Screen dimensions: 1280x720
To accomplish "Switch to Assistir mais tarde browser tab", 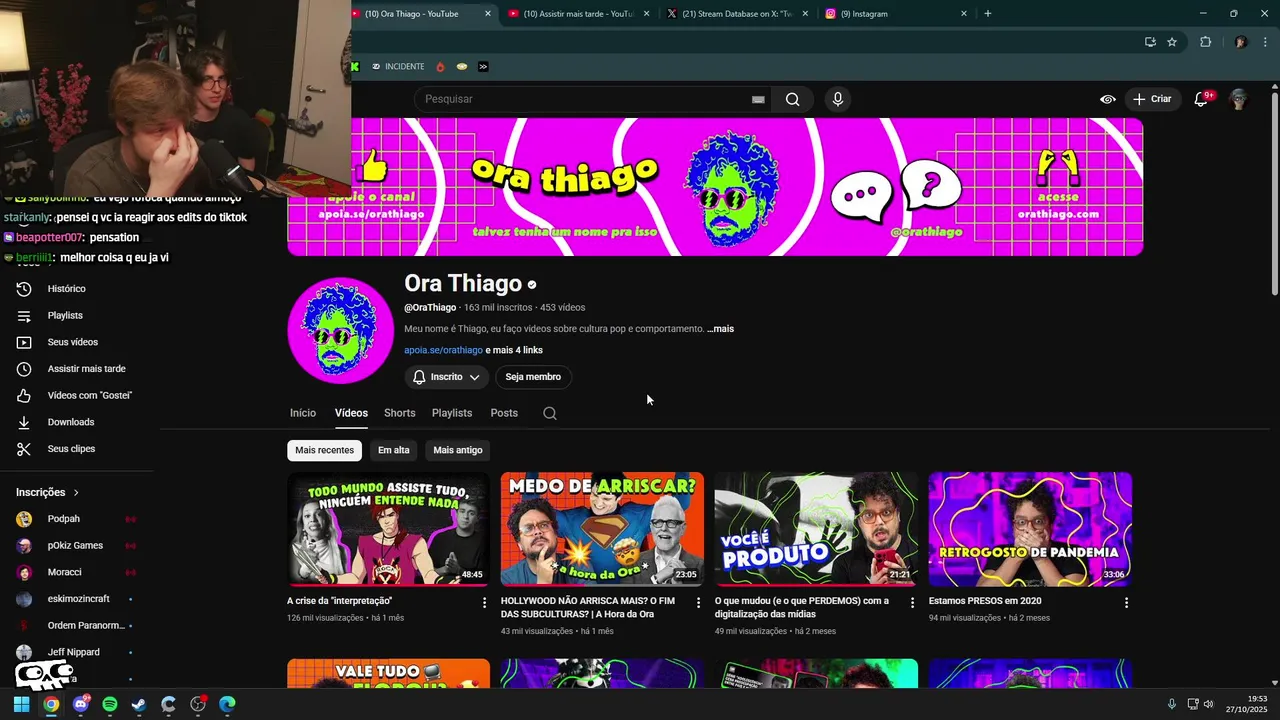I will 580,14.
